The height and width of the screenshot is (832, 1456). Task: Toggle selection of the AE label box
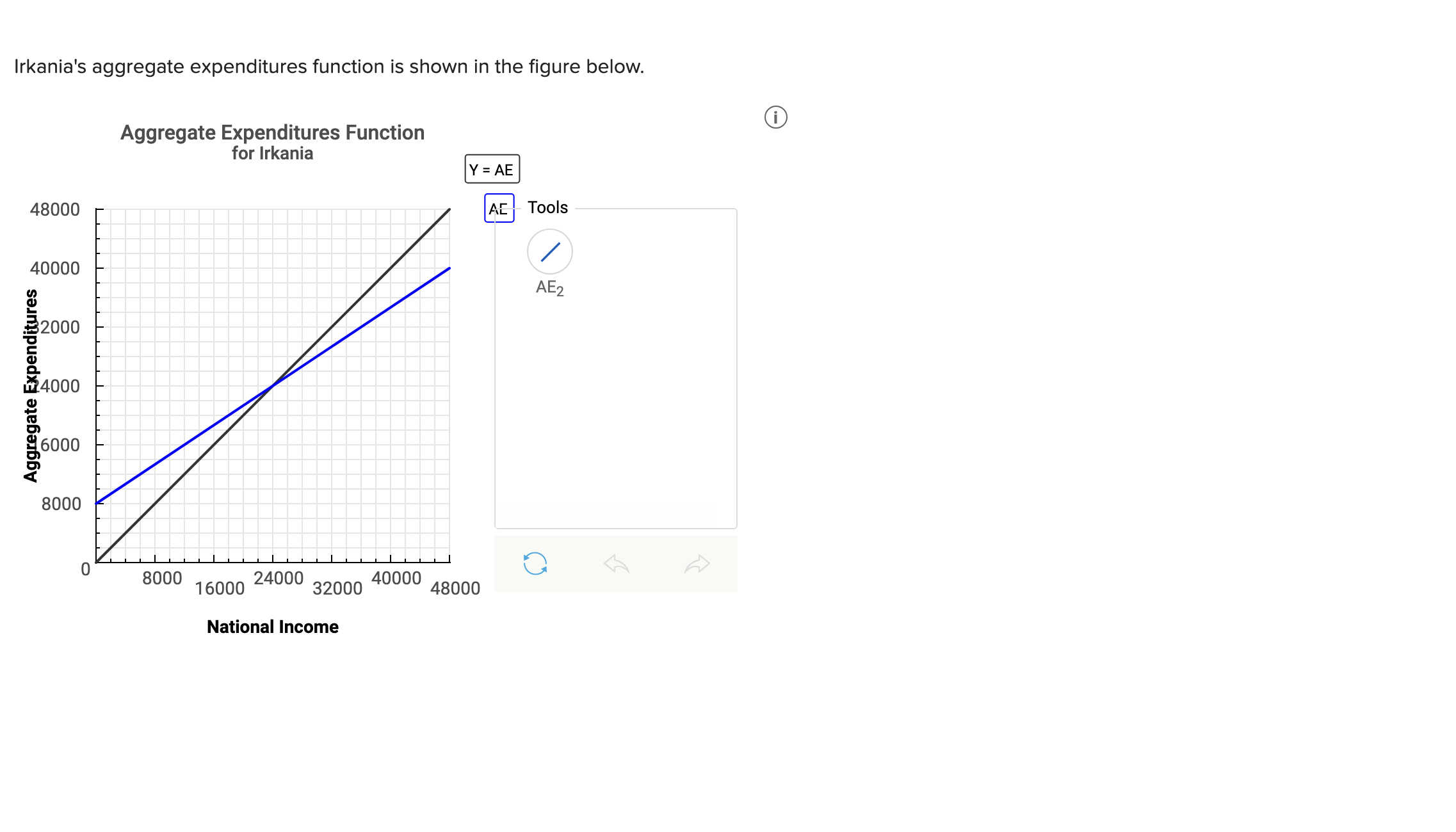[x=499, y=209]
